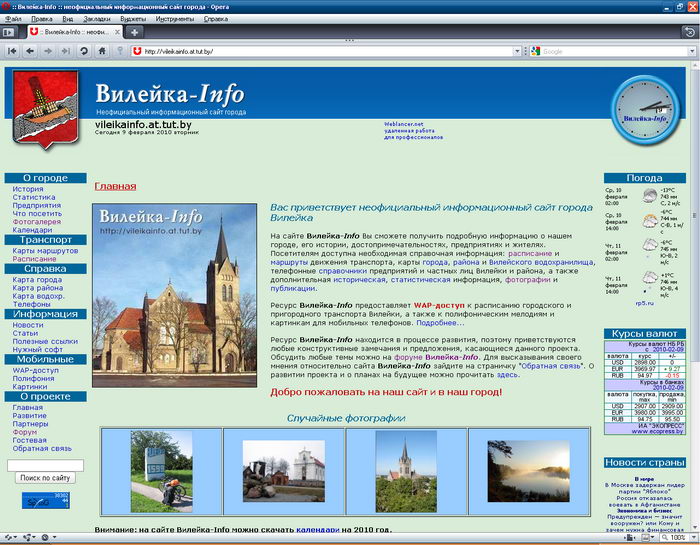
Task: Open the search engine dropdown arrow
Action: [692, 51]
